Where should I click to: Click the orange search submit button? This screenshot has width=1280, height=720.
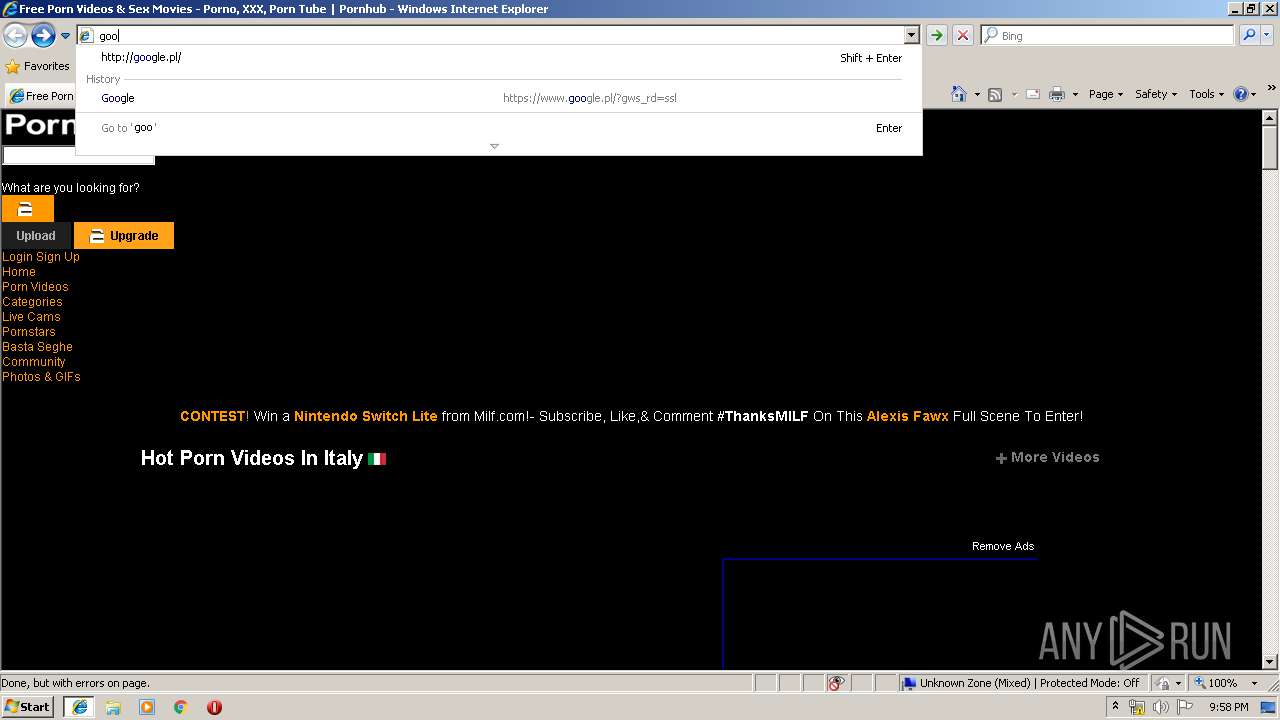27,209
